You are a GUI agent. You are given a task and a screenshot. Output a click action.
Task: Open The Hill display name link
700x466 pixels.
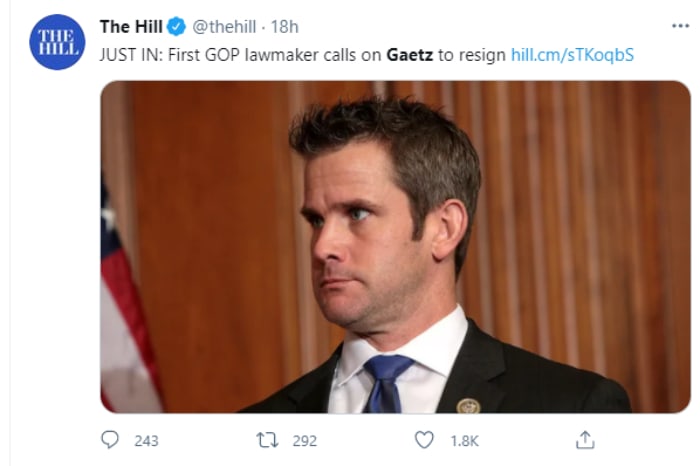[x=132, y=26]
